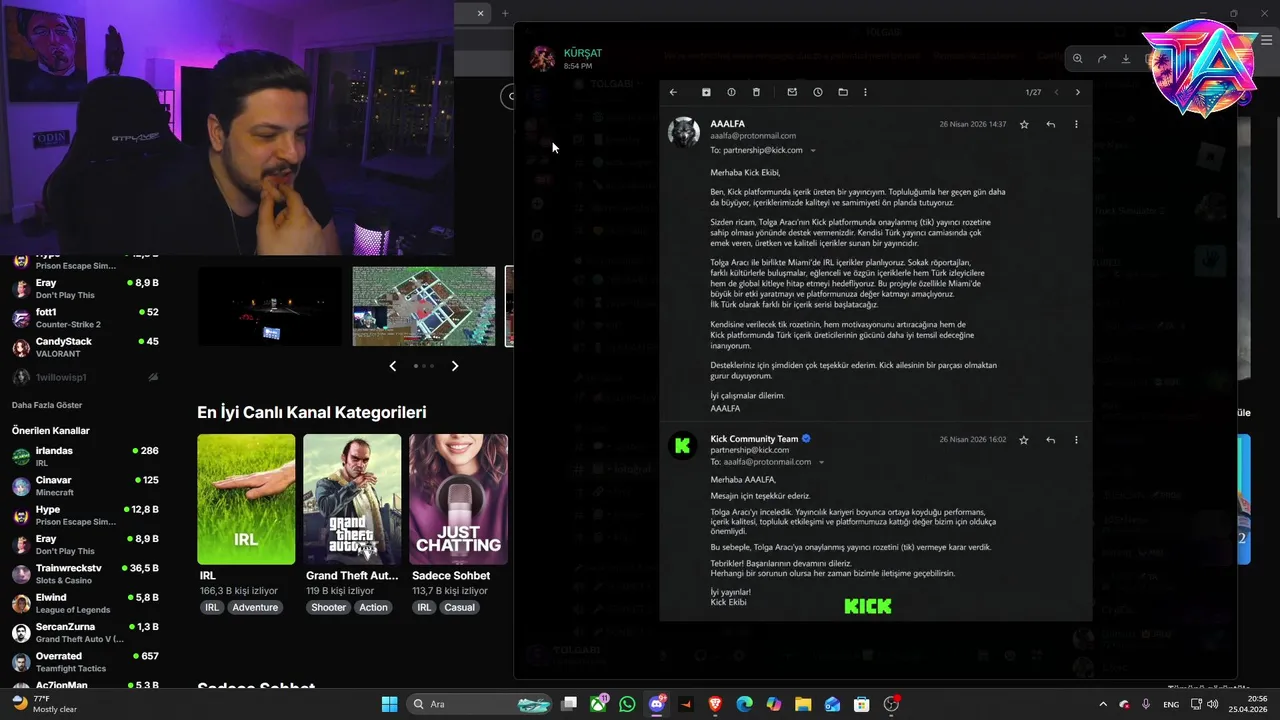Screen dimensions: 1280x720
Task: Go back with the email back arrow
Action: (673, 92)
